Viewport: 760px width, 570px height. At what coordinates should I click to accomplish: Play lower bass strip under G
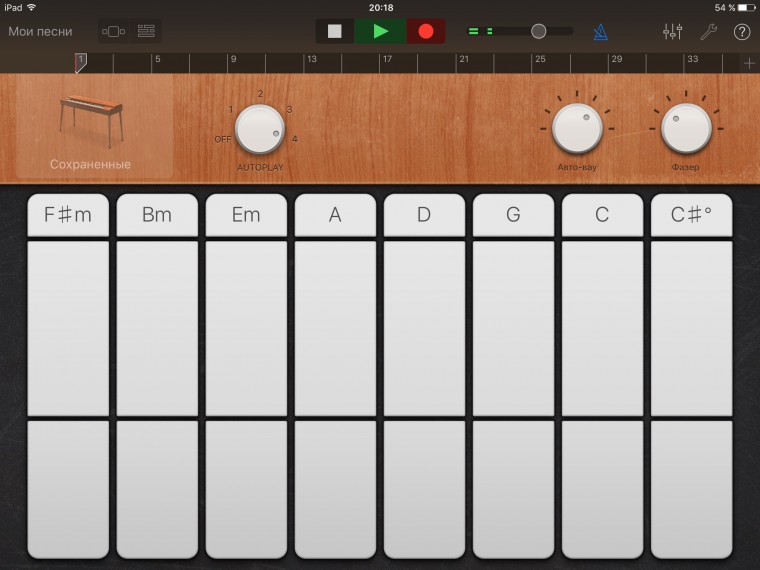(x=513, y=490)
